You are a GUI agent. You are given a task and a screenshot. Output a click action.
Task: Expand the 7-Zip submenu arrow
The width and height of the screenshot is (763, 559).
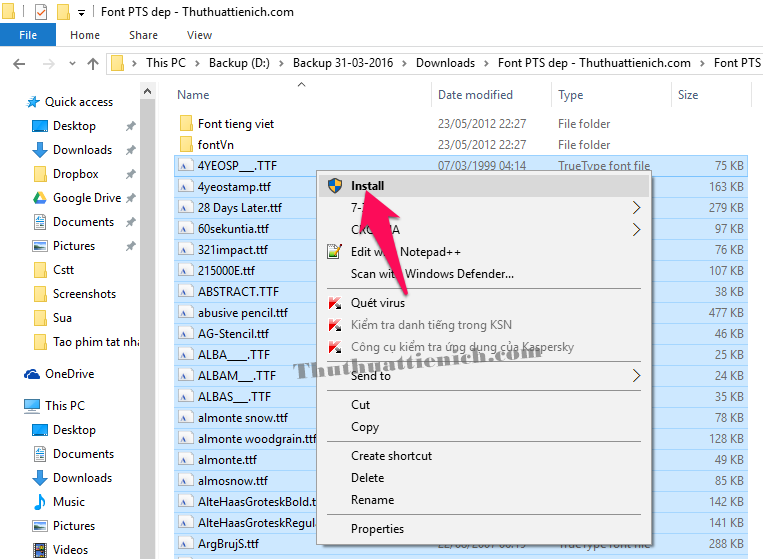[x=636, y=208]
